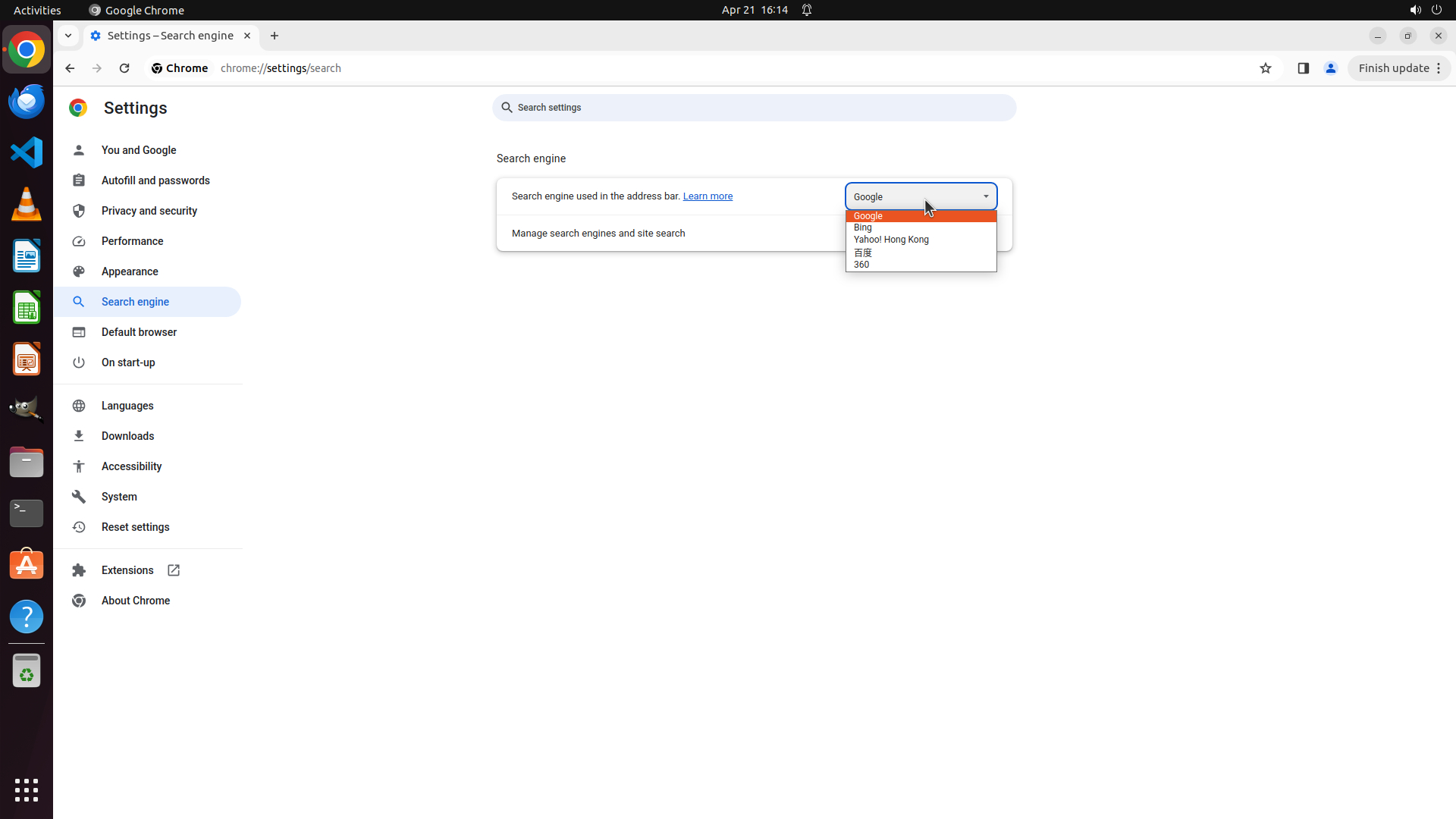Open Visual Studio Code from dock
Screen dimensions: 1456x819
27,152
